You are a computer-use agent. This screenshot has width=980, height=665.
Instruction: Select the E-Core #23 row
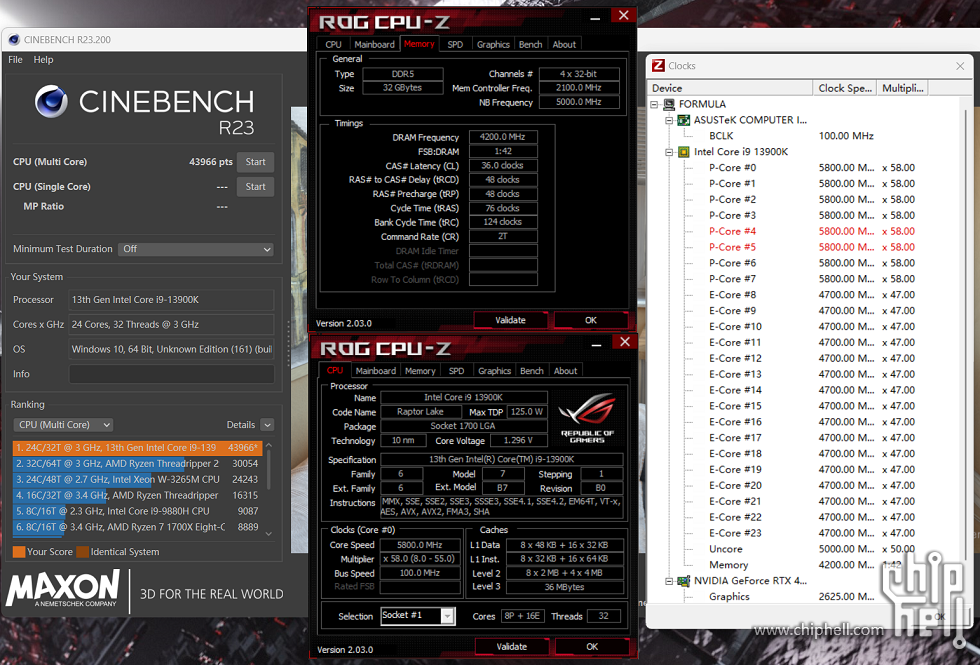735,533
